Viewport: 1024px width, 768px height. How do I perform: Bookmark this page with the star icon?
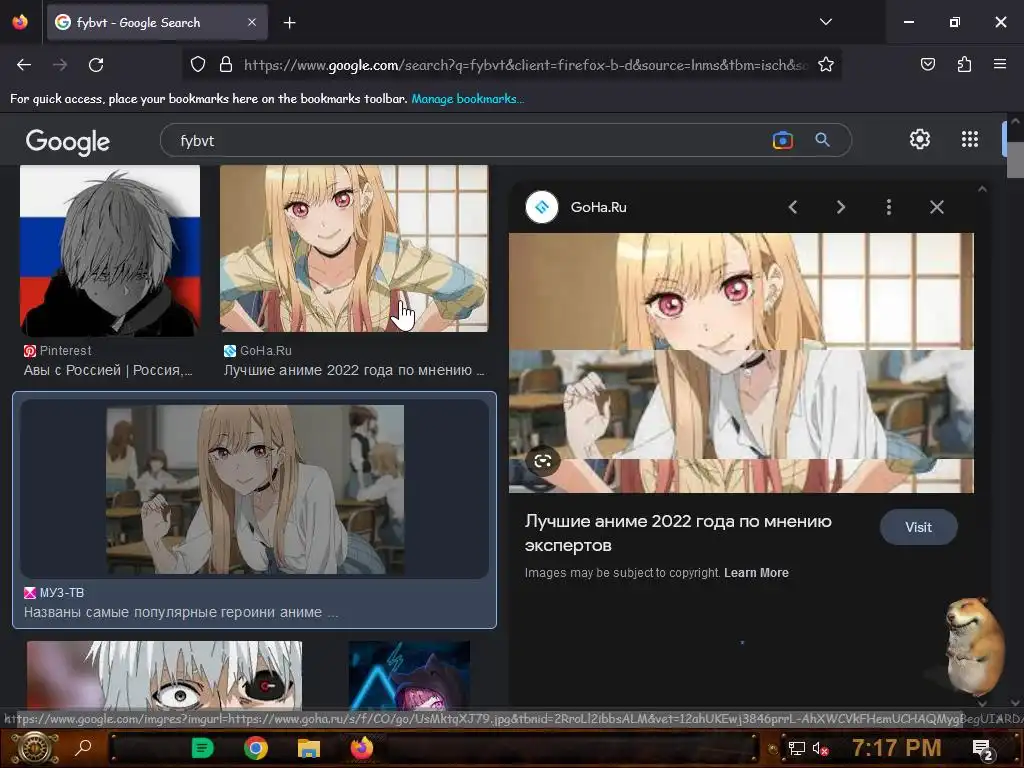tap(825, 65)
